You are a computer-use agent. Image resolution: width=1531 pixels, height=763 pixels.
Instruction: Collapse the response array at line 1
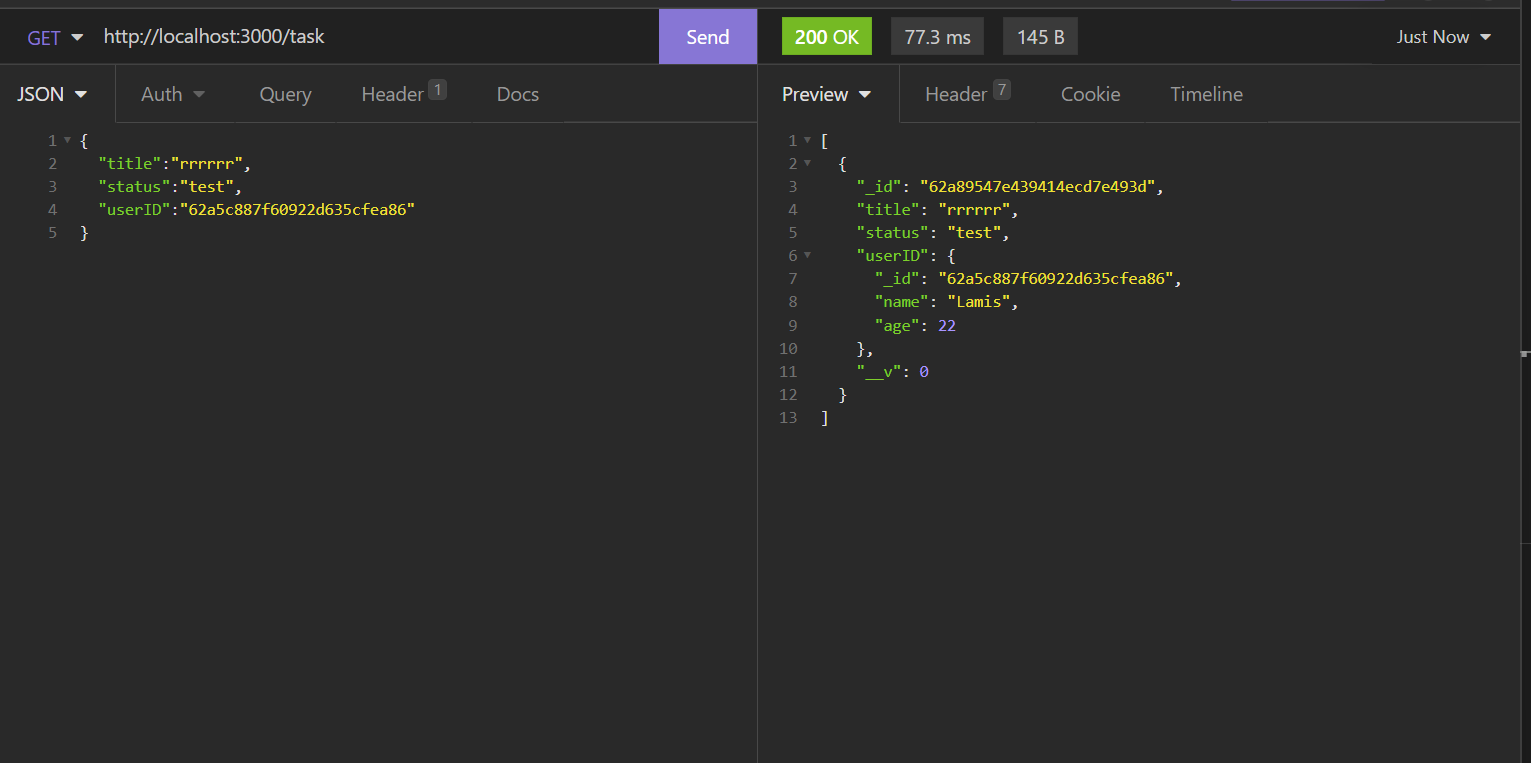point(807,141)
